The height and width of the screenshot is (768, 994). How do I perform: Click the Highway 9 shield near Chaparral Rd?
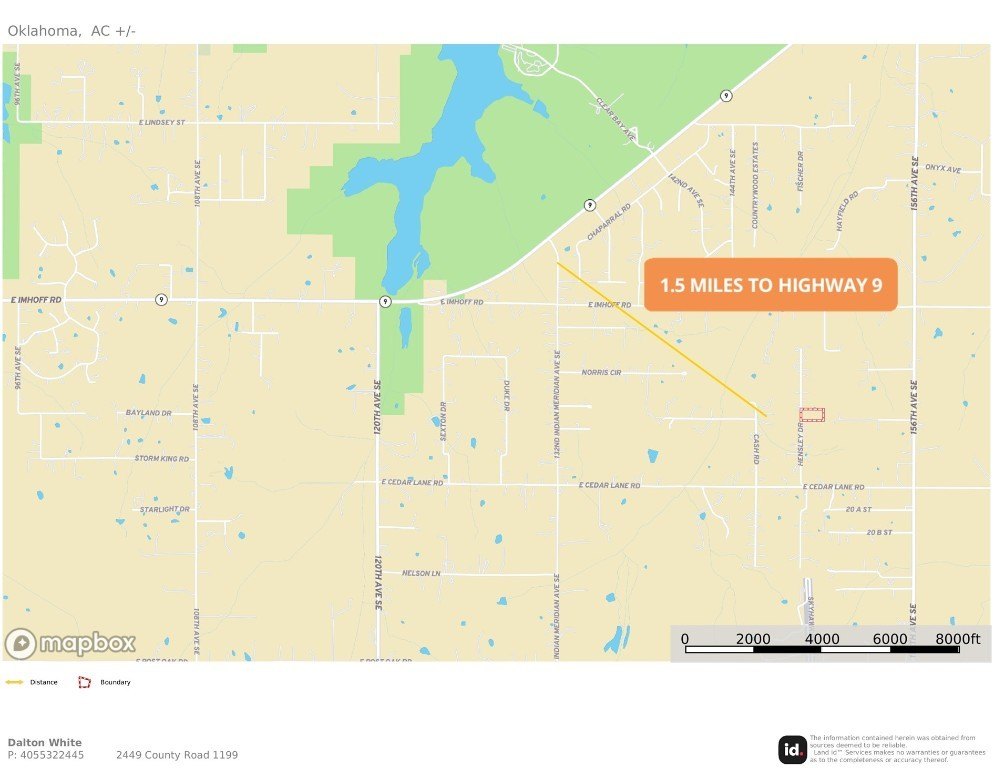tap(590, 205)
